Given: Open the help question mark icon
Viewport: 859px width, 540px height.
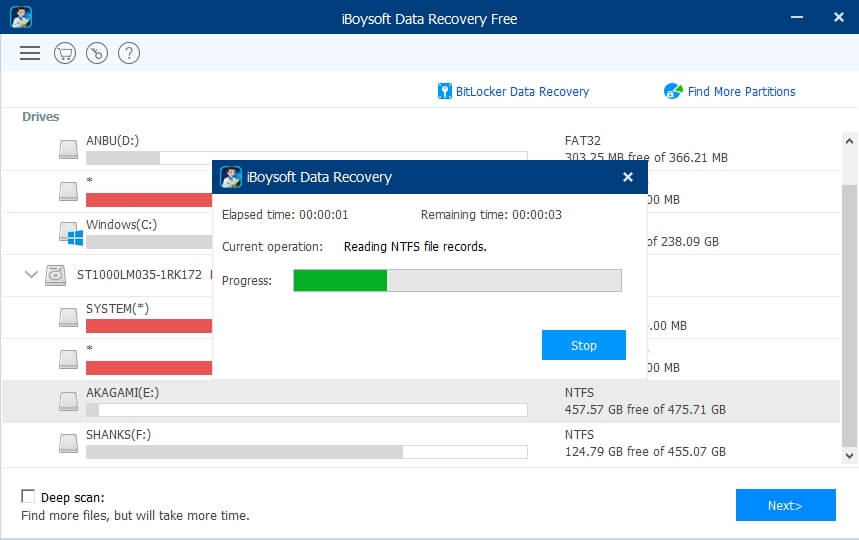Looking at the screenshot, I should coord(129,53).
